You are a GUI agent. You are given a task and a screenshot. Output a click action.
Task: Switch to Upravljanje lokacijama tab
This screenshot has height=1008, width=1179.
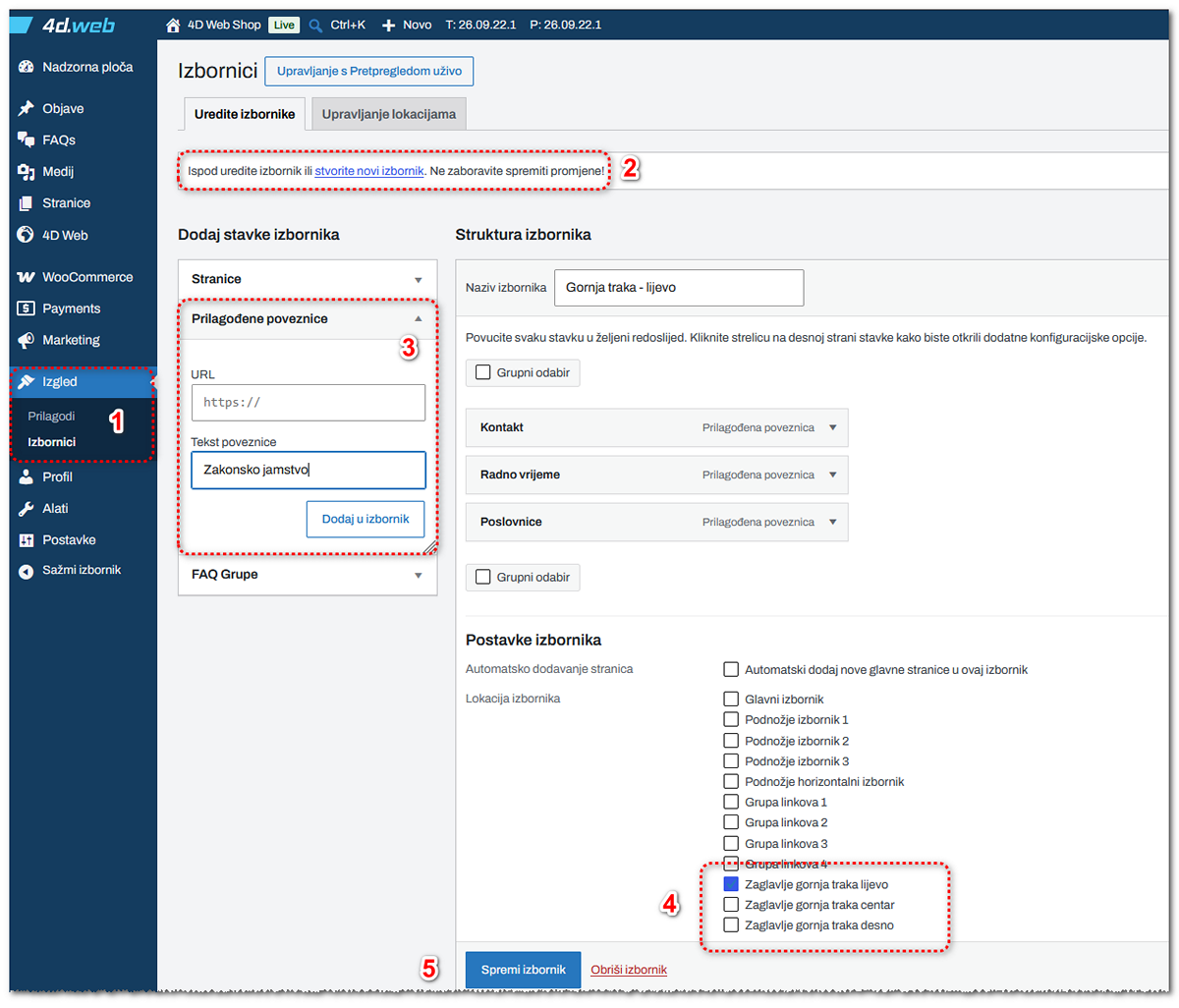tap(389, 114)
